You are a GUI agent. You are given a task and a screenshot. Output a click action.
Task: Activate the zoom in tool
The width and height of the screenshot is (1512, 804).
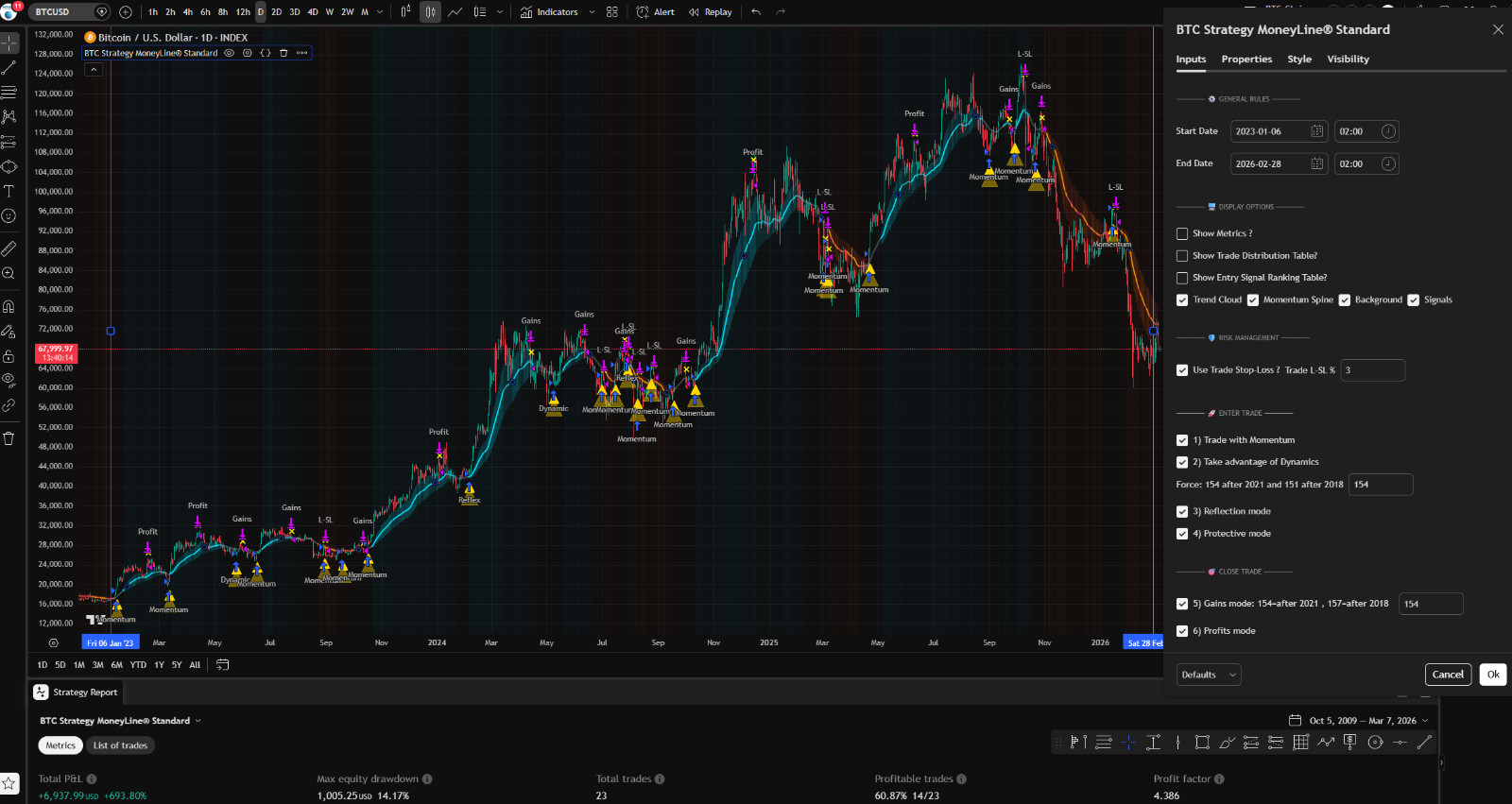[x=9, y=273]
